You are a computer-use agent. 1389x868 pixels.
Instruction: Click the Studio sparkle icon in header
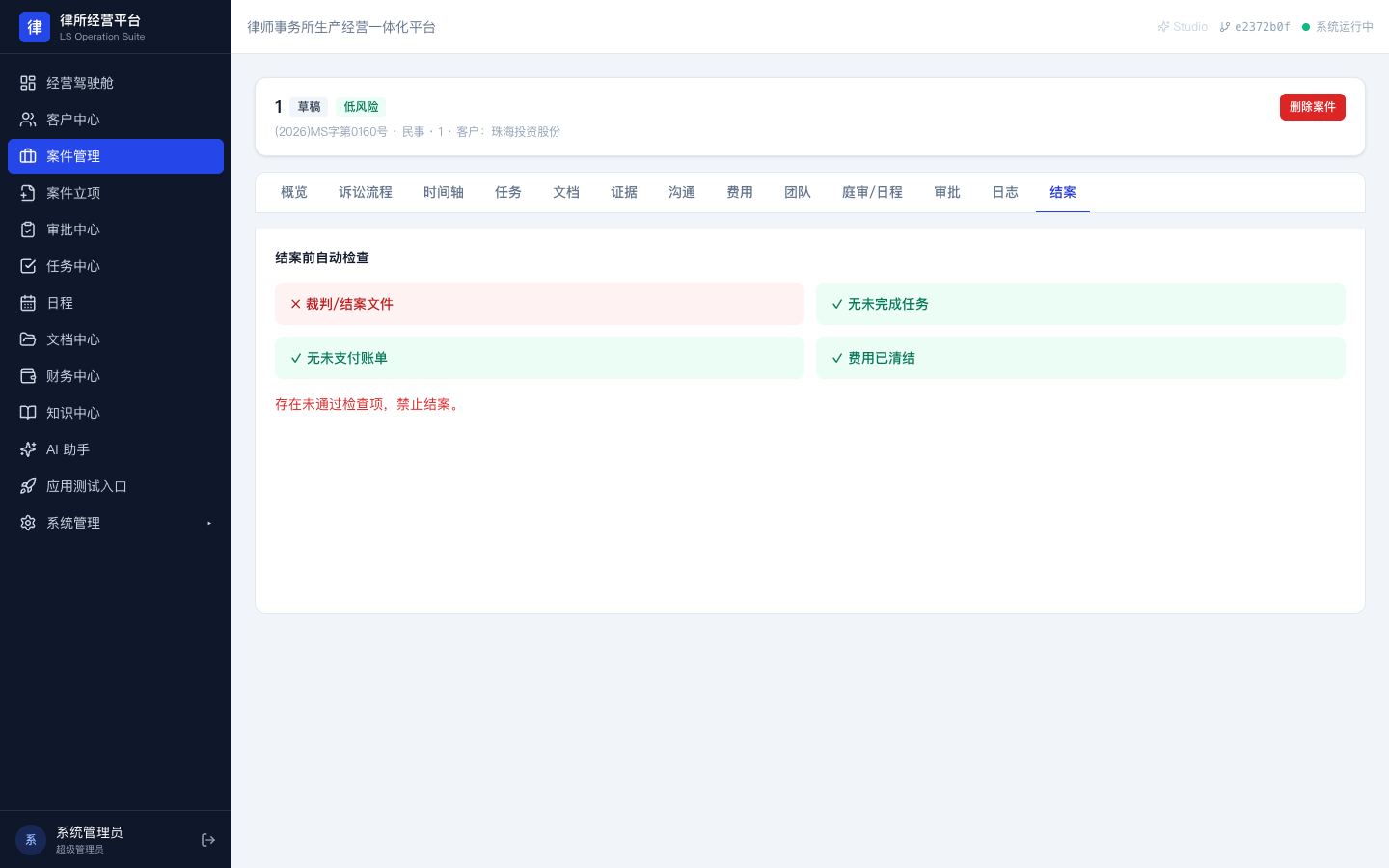tap(1163, 27)
